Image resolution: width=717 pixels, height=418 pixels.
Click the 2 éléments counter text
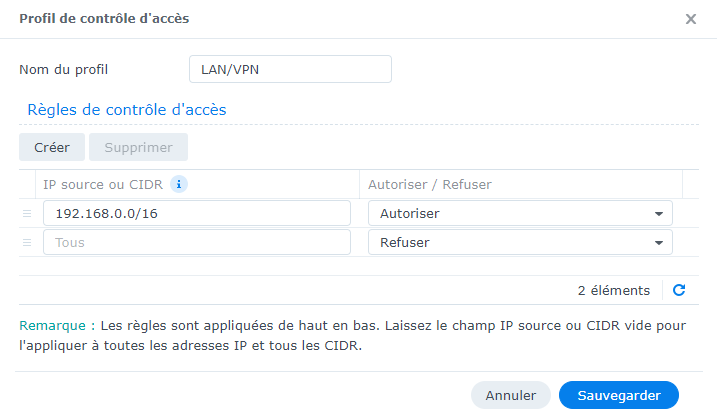[x=613, y=290]
